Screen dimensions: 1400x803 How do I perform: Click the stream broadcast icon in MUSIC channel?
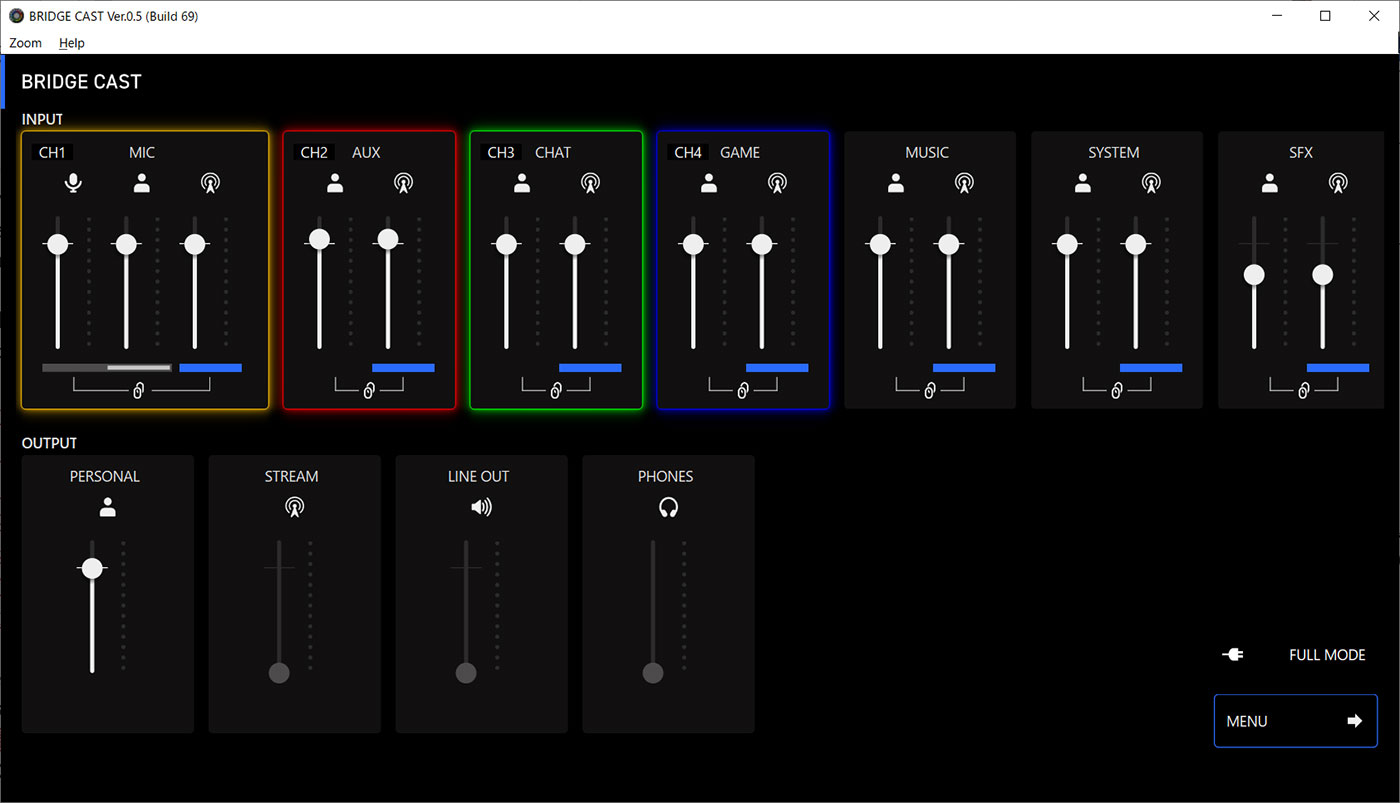coord(964,183)
